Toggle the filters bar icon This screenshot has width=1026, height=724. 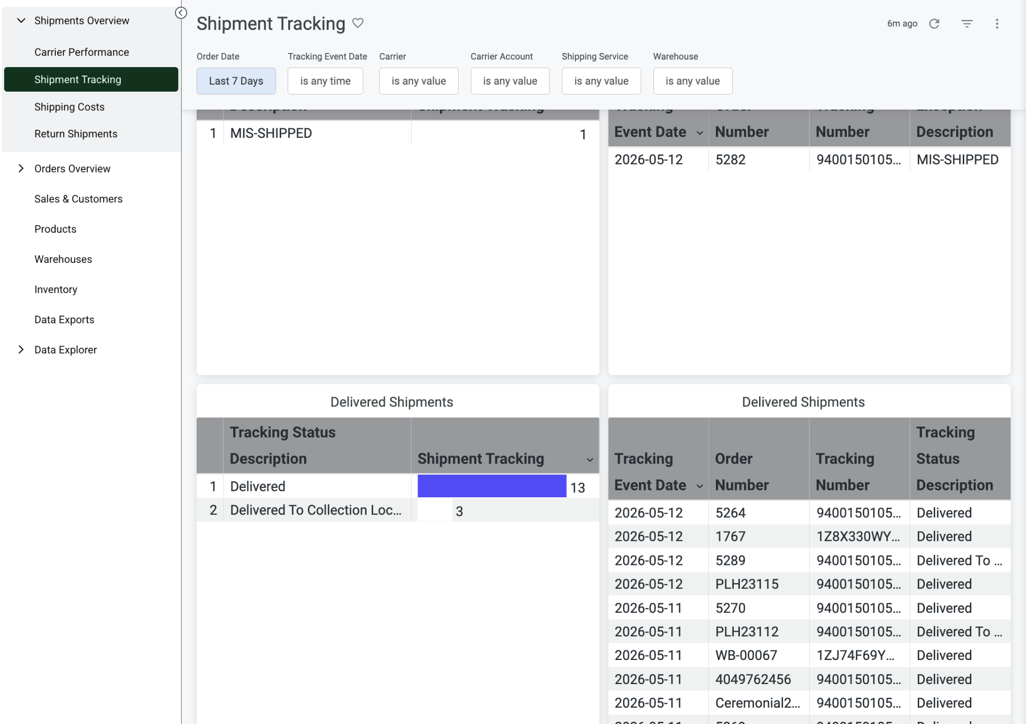966,24
